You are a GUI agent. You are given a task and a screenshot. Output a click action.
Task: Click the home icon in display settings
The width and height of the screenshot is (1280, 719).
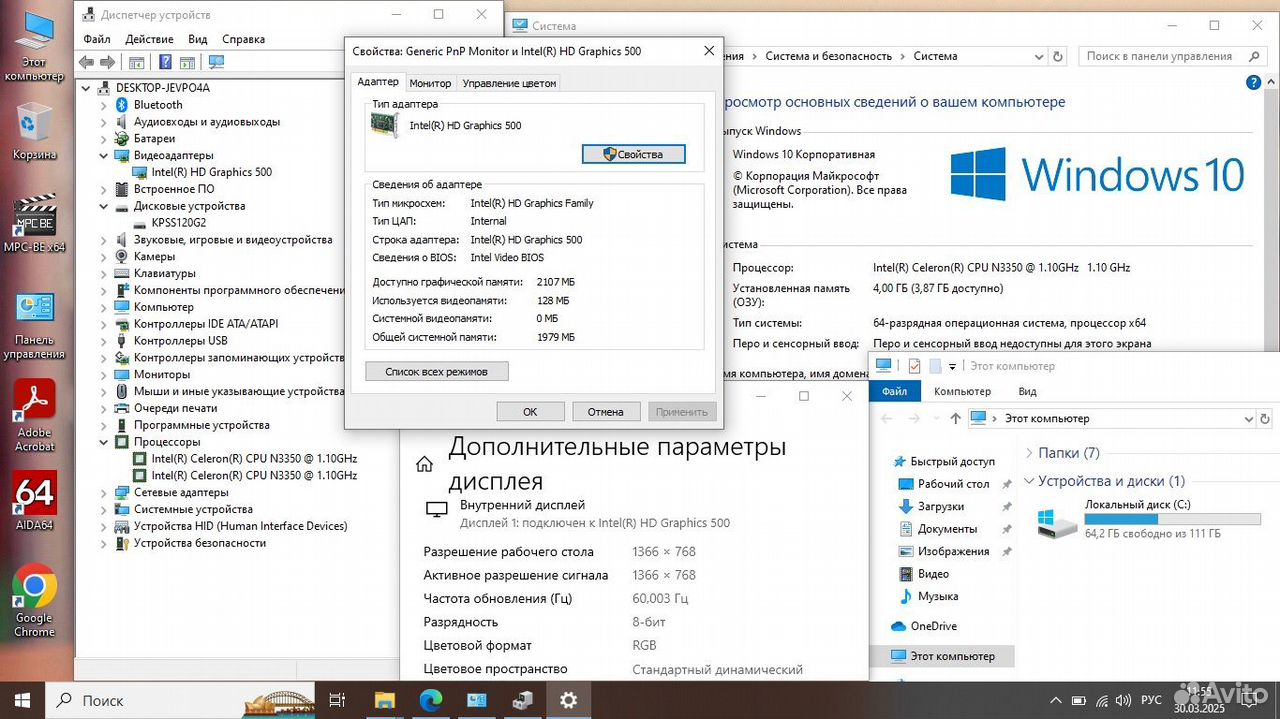tap(424, 464)
